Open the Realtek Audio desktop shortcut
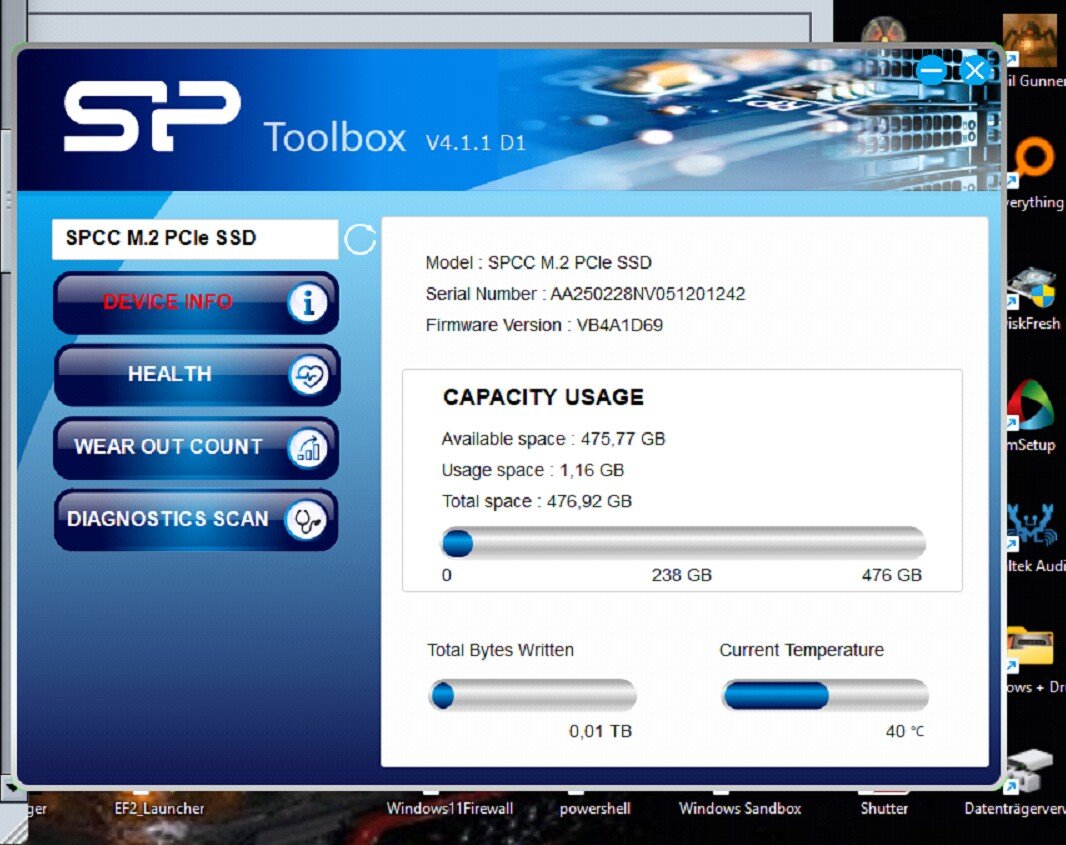Viewport: 1066px width, 845px height. (x=1034, y=537)
